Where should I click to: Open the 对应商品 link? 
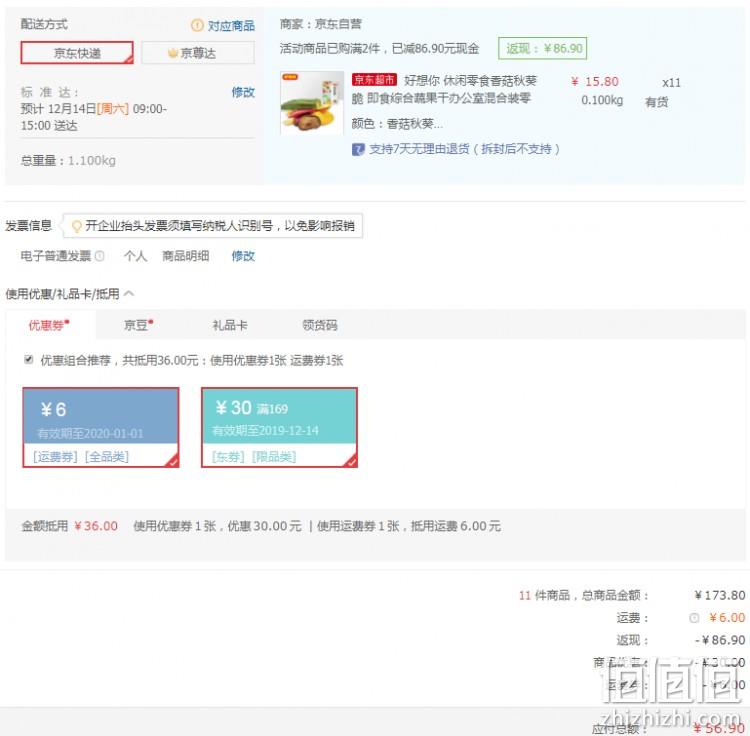(231, 25)
